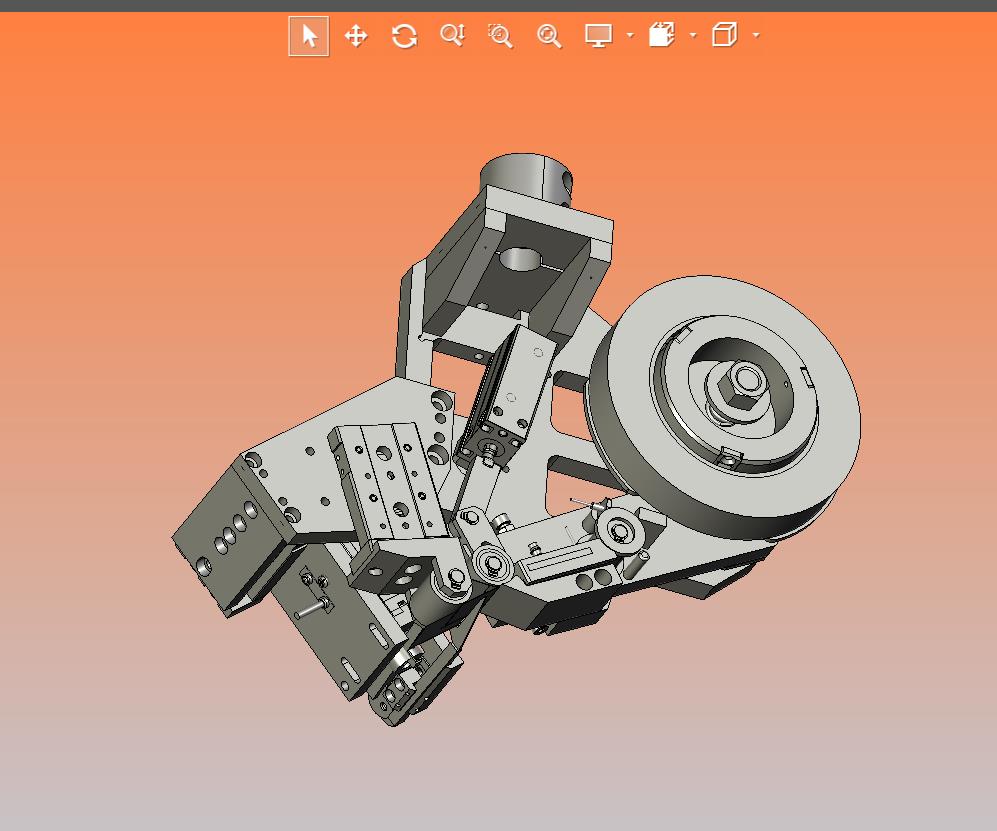Expand the view orientation dropdown arrow
997x831 pixels.
756,35
